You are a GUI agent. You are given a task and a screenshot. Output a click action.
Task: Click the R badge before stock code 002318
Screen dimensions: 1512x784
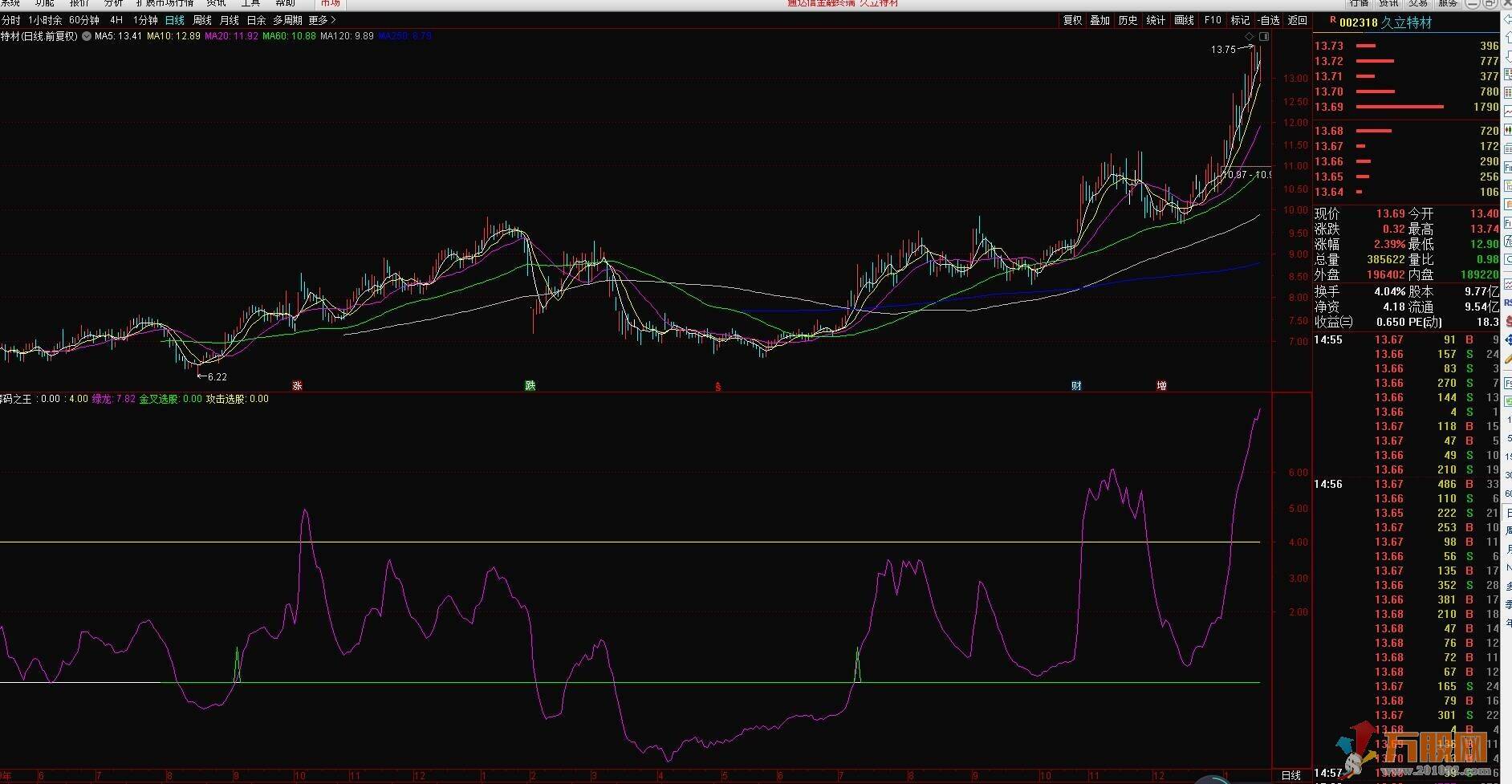click(1332, 21)
